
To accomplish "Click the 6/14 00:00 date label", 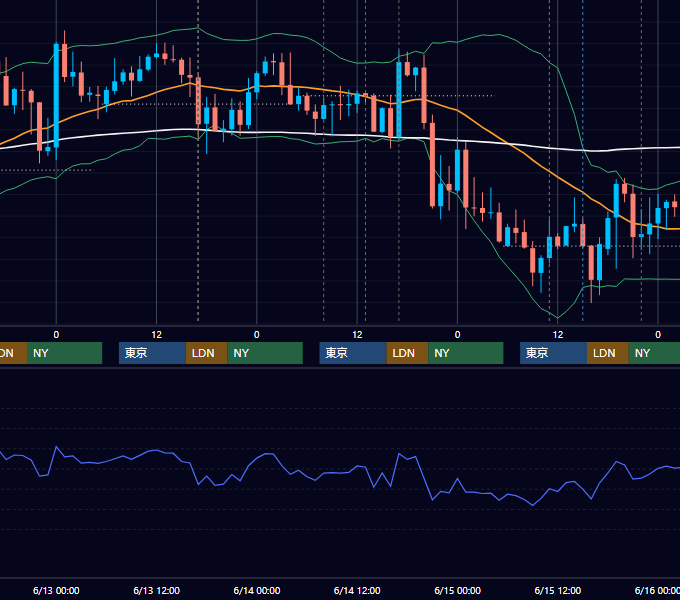I will (257, 590).
